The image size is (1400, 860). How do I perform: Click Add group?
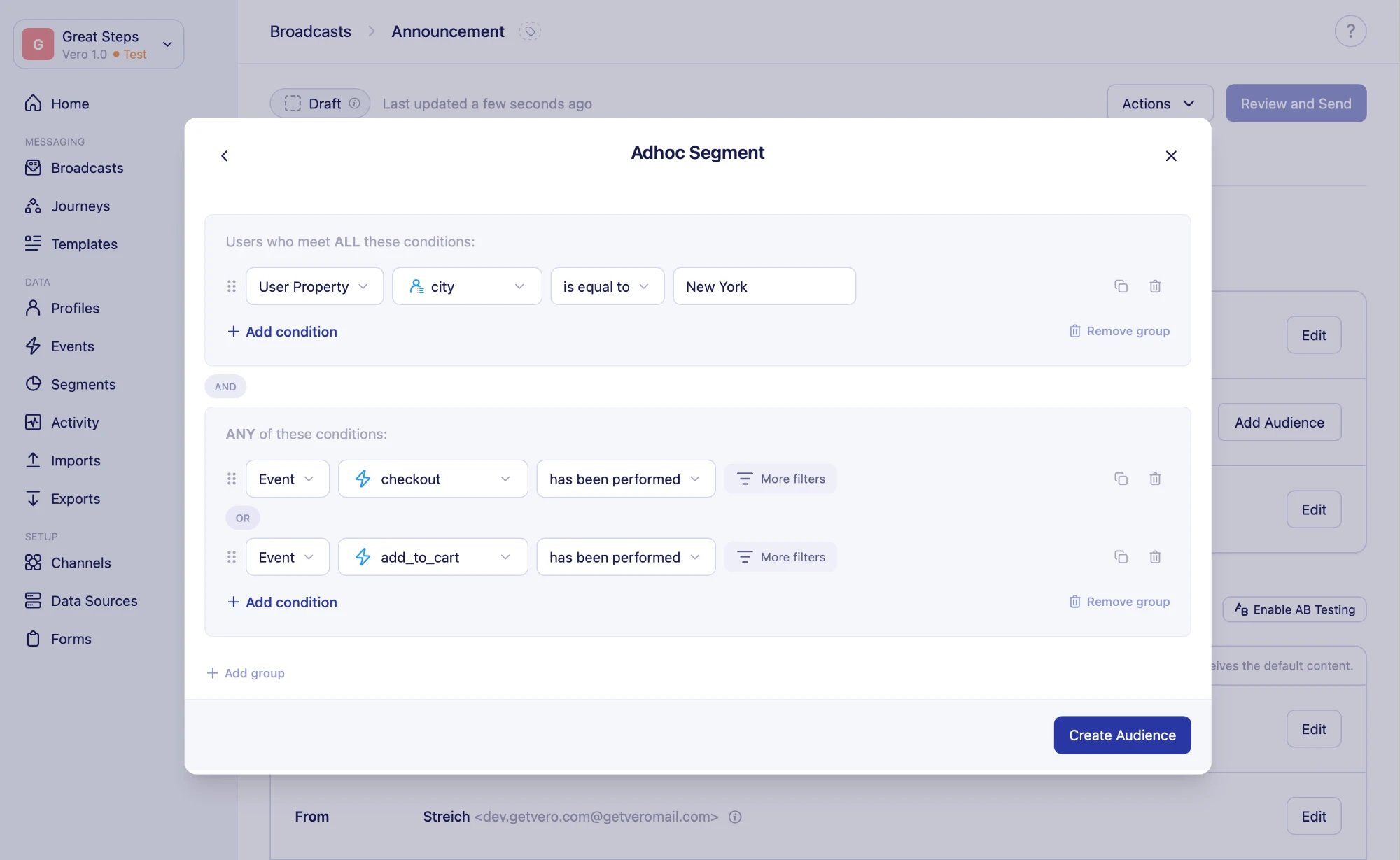[246, 673]
